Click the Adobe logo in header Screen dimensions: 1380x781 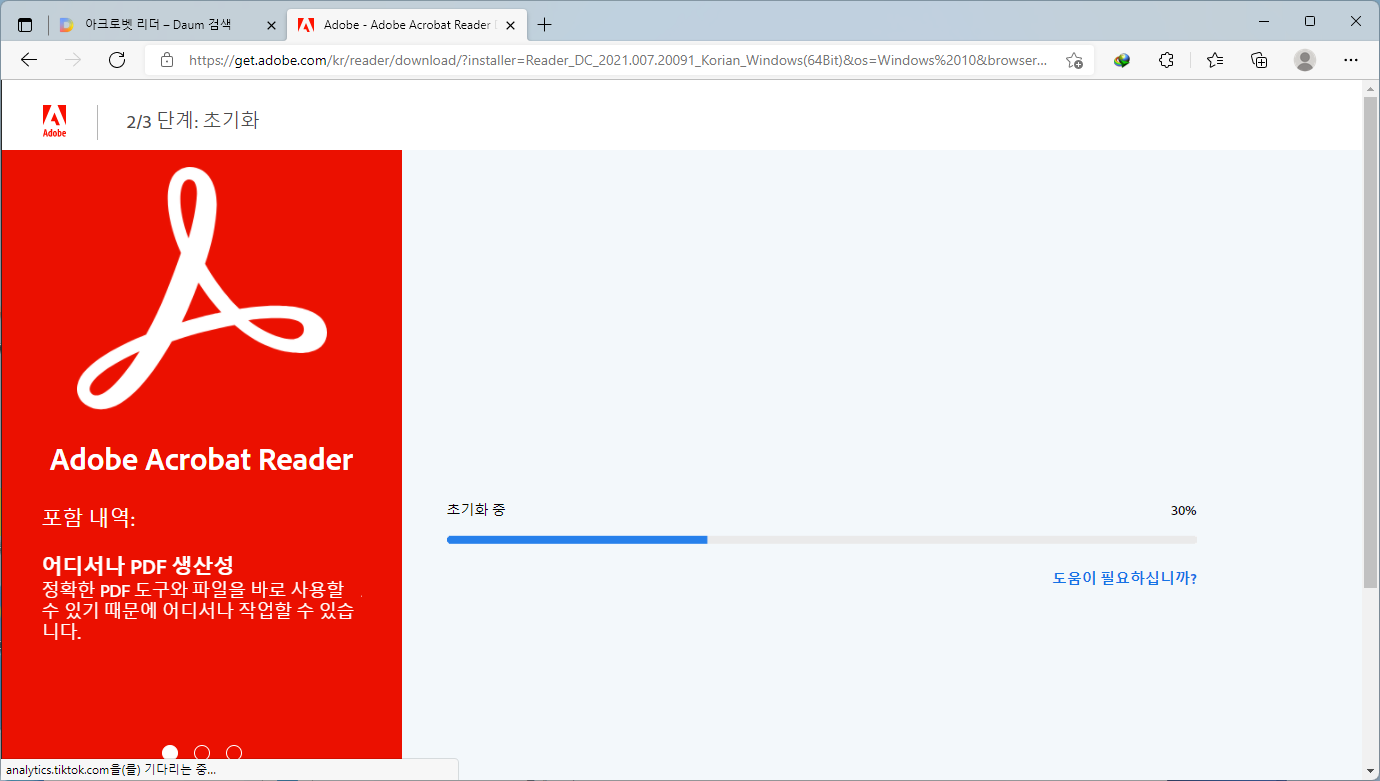pyautogui.click(x=55, y=121)
